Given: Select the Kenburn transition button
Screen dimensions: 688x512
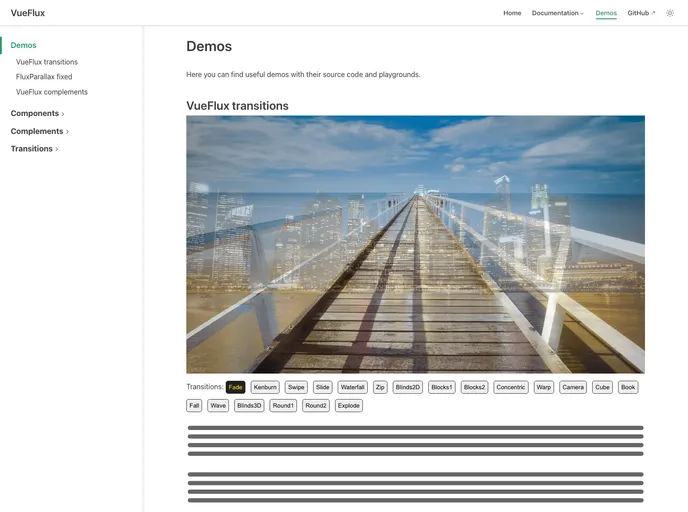Looking at the screenshot, I should tap(265, 387).
